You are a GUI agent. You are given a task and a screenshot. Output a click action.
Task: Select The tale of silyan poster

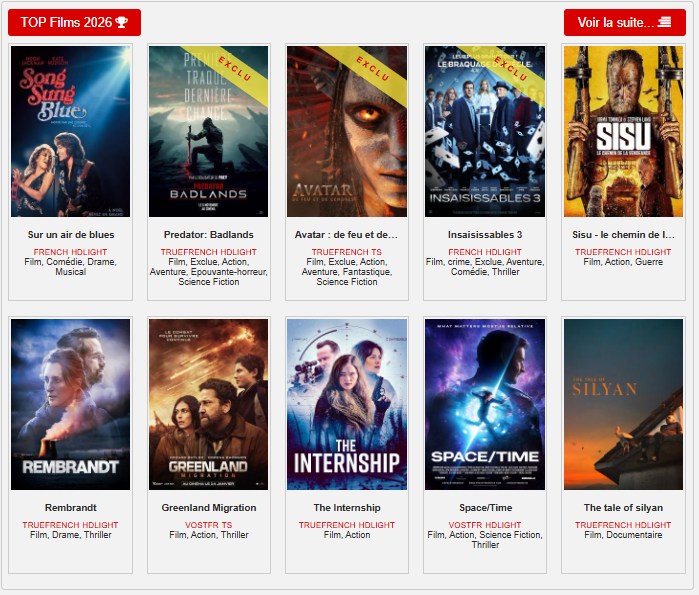pos(623,404)
